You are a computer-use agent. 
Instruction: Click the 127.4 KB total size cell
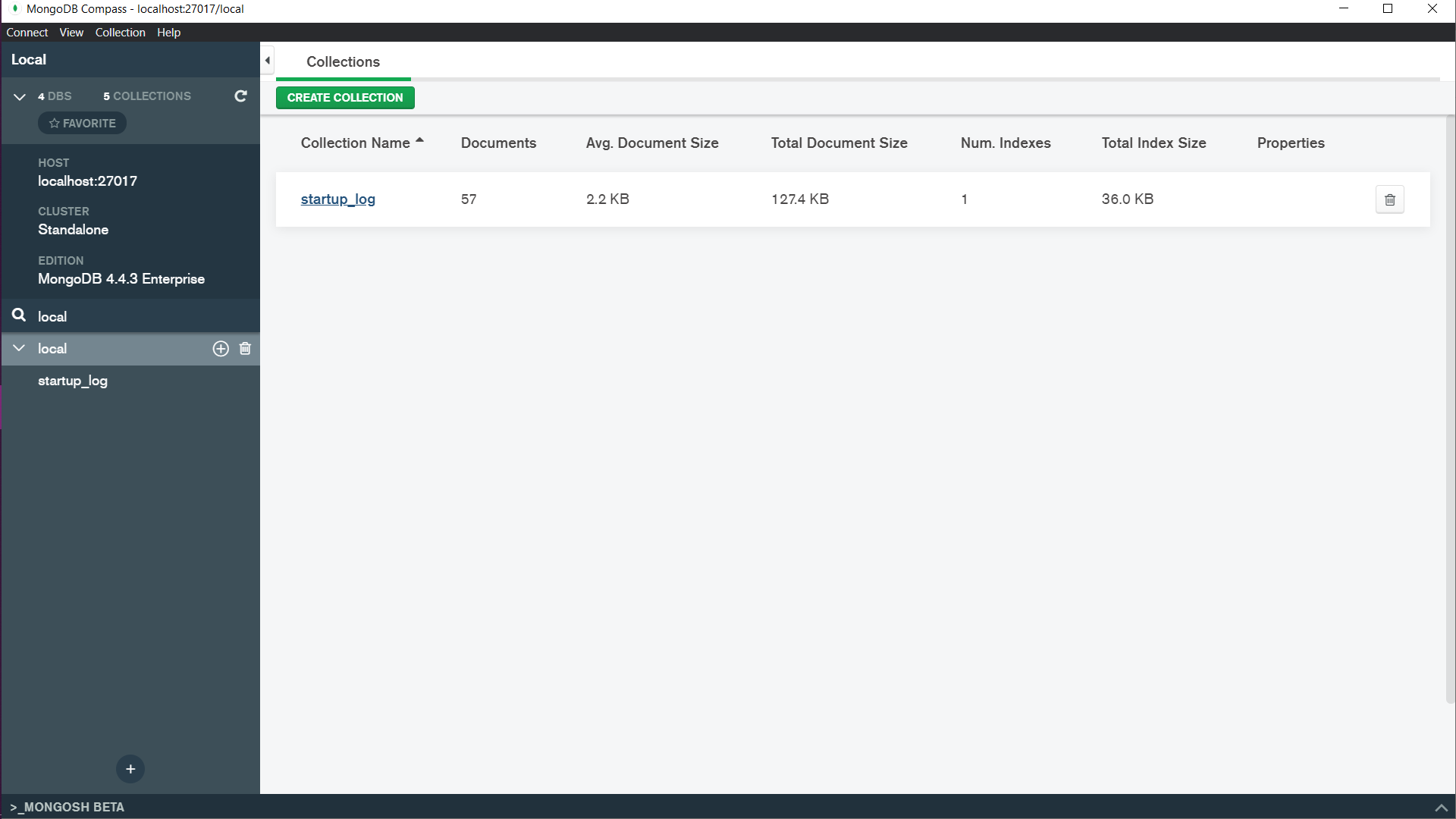click(x=800, y=199)
